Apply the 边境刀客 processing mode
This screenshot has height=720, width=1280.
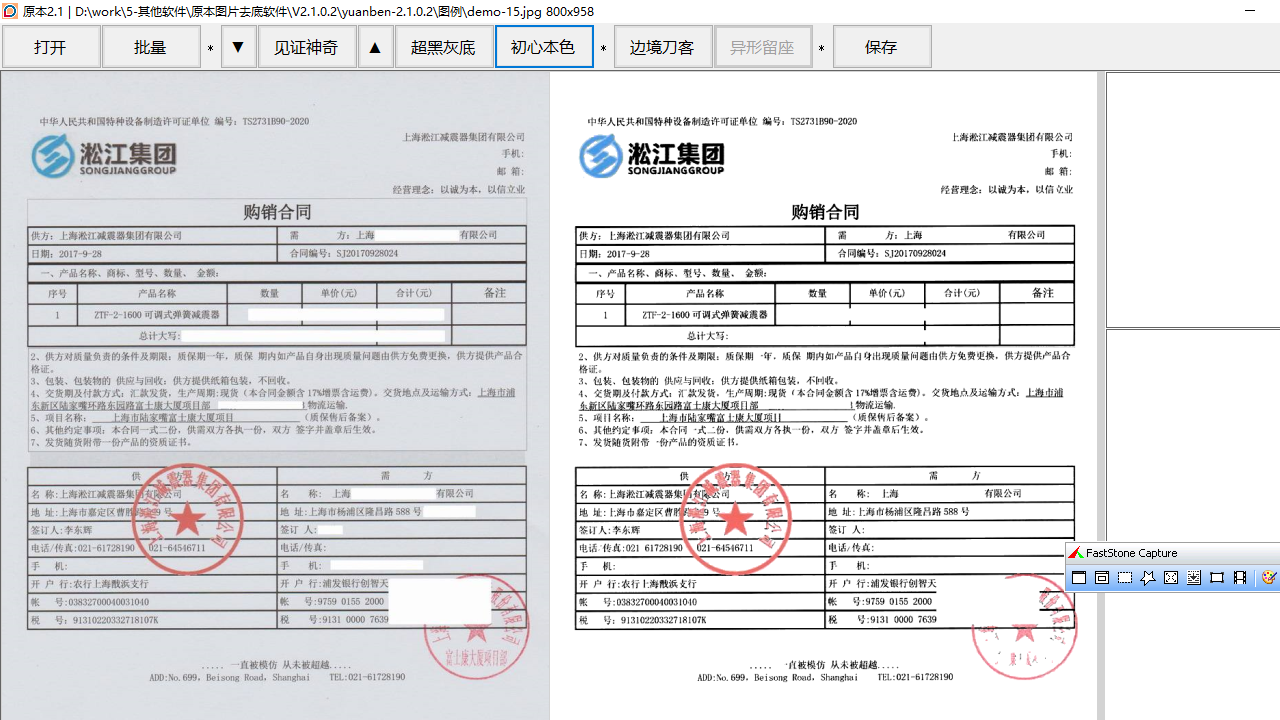[662, 46]
